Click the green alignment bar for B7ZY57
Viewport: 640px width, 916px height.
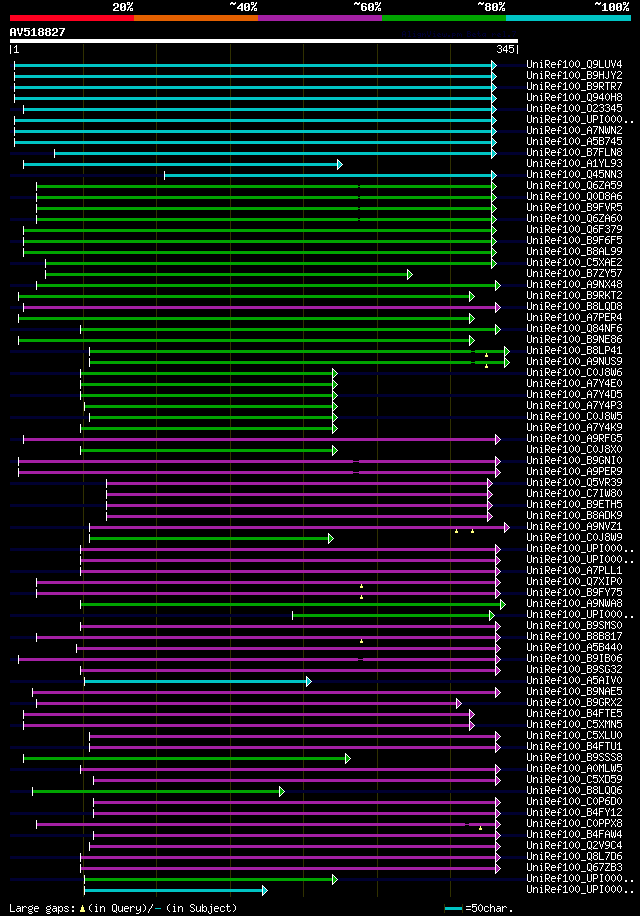tap(229, 275)
